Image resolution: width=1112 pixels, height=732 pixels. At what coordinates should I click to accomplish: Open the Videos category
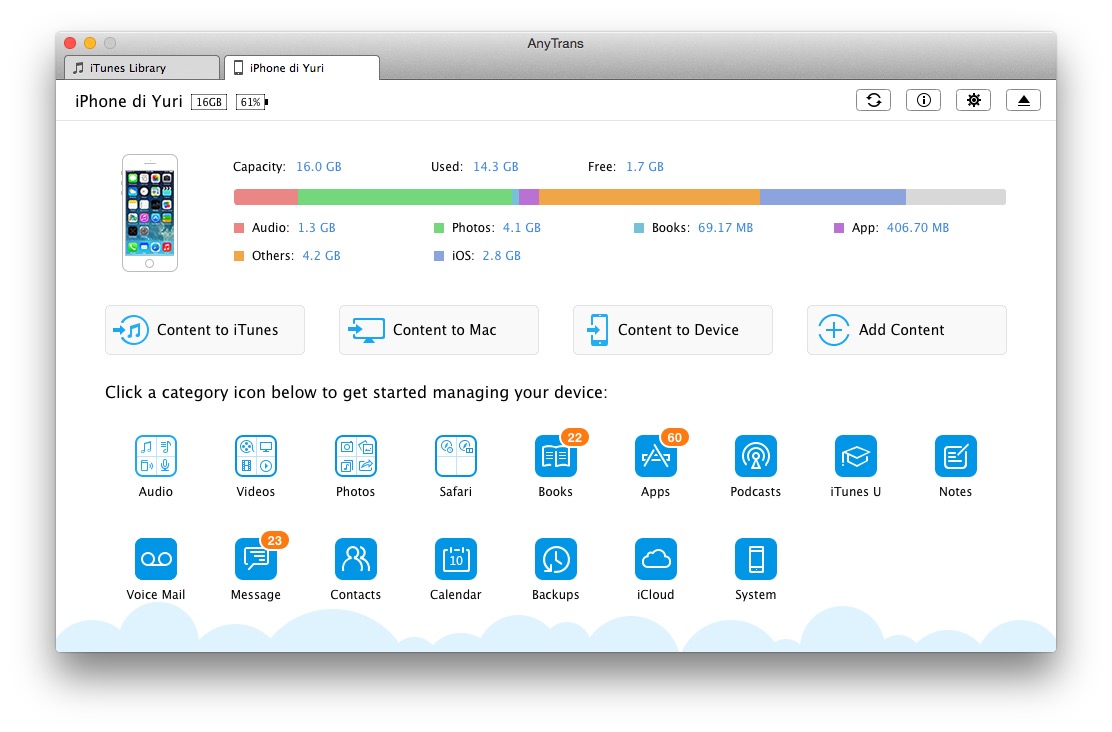coord(255,455)
